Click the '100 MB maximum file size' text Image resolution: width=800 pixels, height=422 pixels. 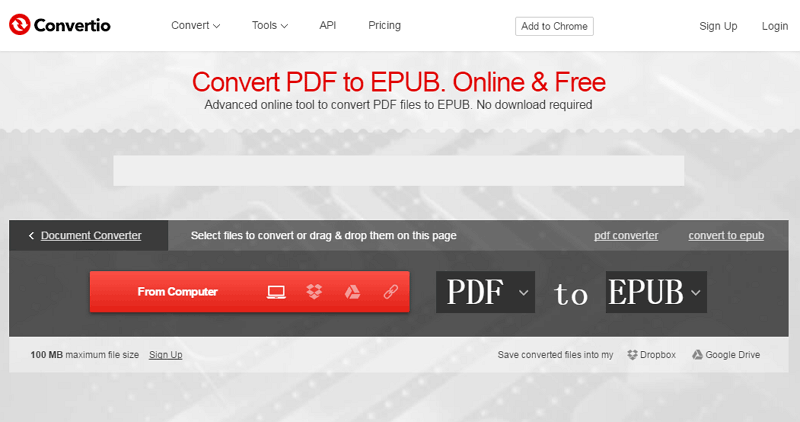point(85,355)
